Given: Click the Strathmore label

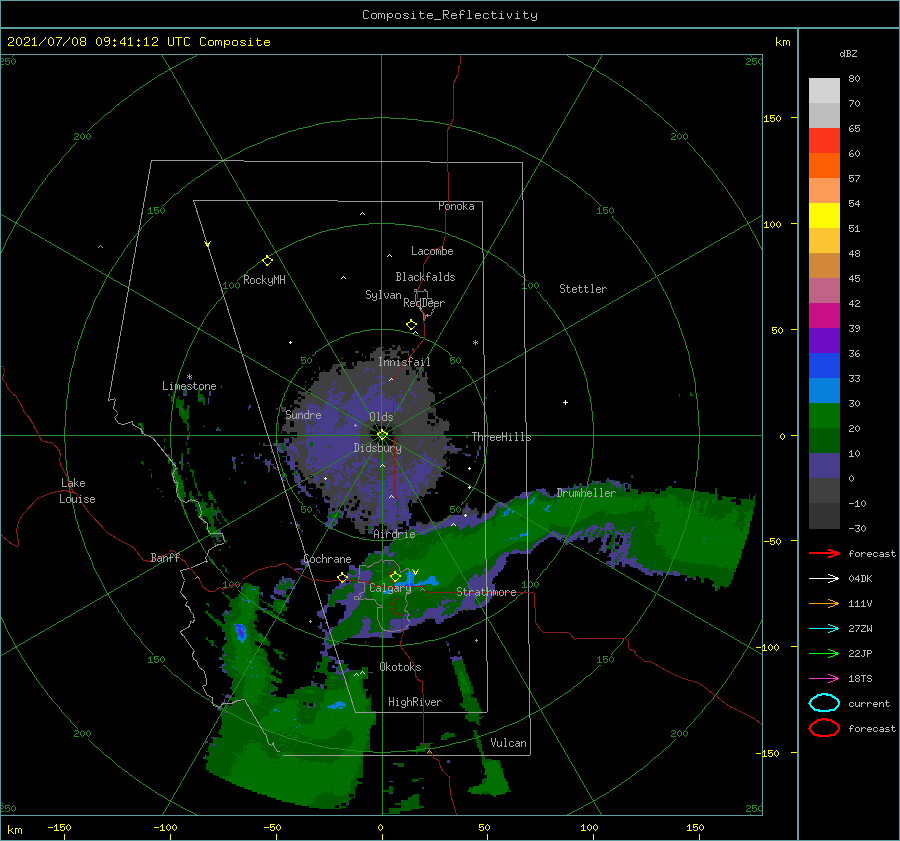Looking at the screenshot, I should pos(486,592).
